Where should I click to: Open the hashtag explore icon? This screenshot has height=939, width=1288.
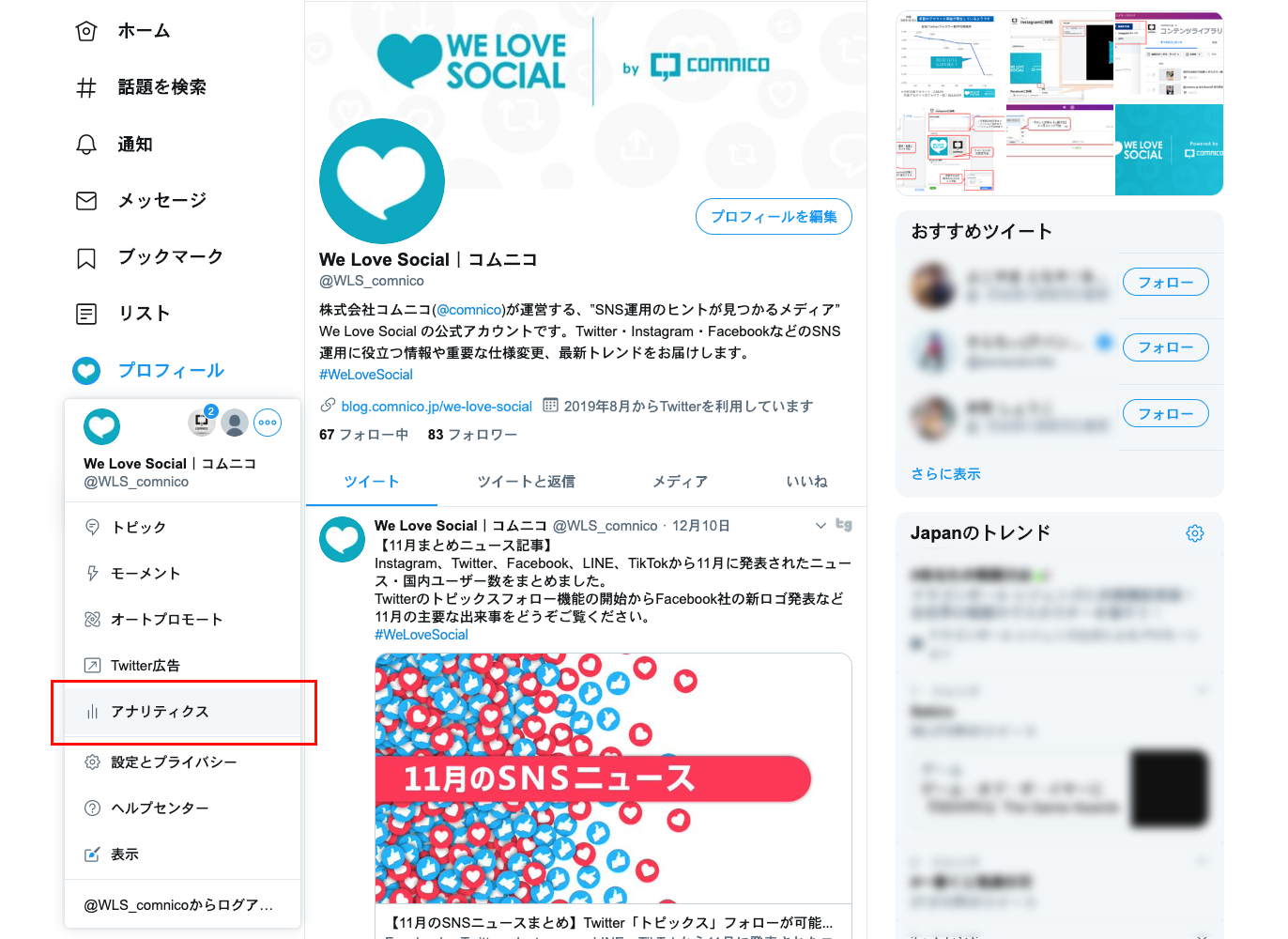86,87
